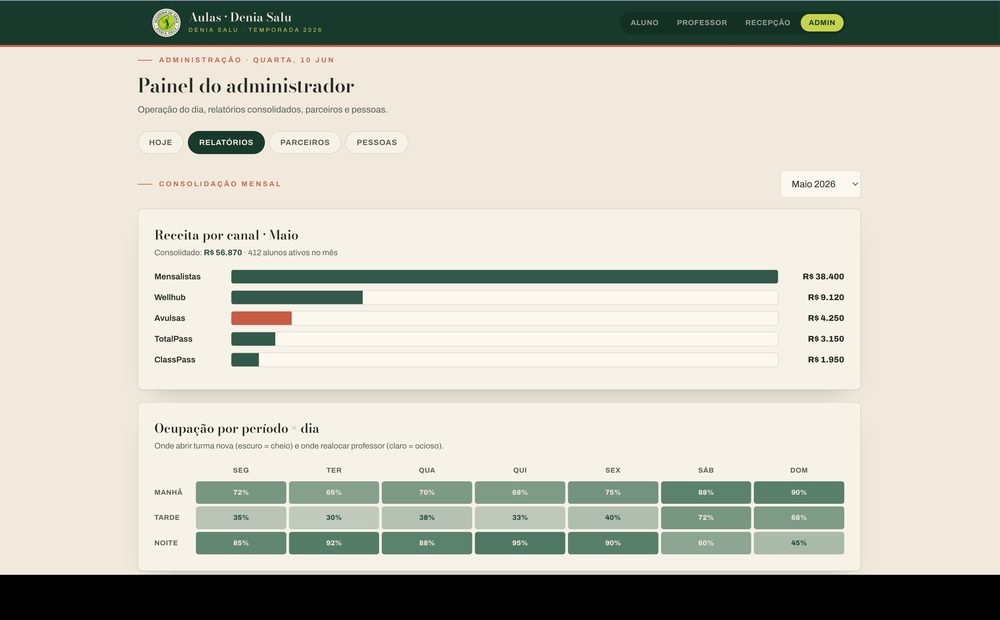Click the Sáb Manhã 88% cell
1000x620 pixels.
point(705,492)
